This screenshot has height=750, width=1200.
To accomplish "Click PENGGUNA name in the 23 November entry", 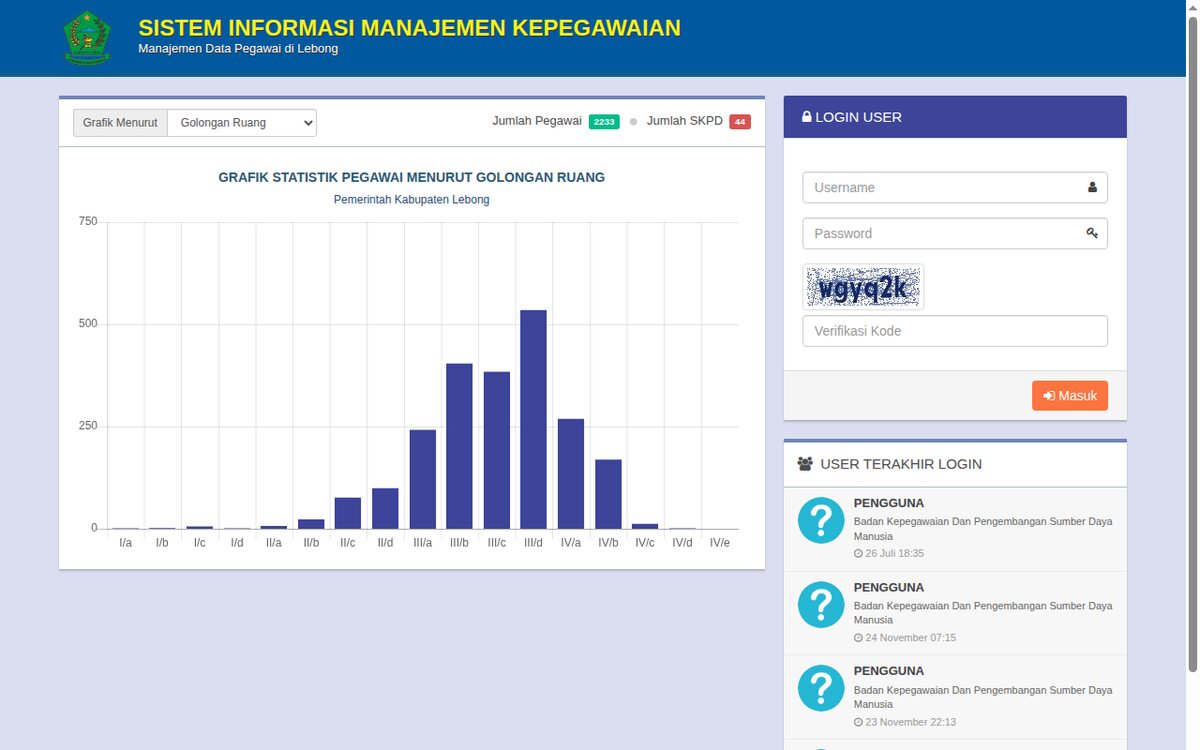I will (x=889, y=671).
